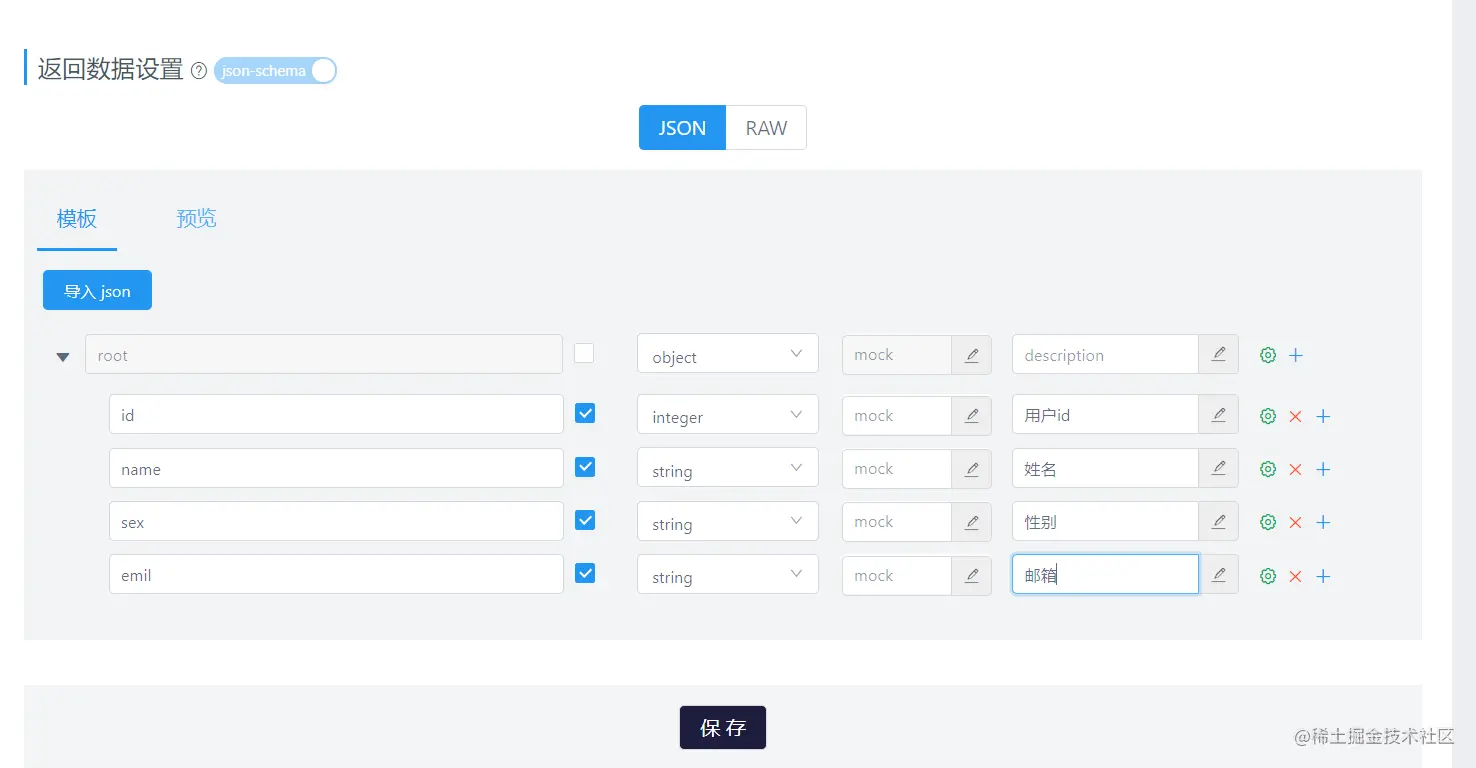This screenshot has width=1476, height=768.
Task: Click the mock input in id row
Action: click(x=897, y=416)
